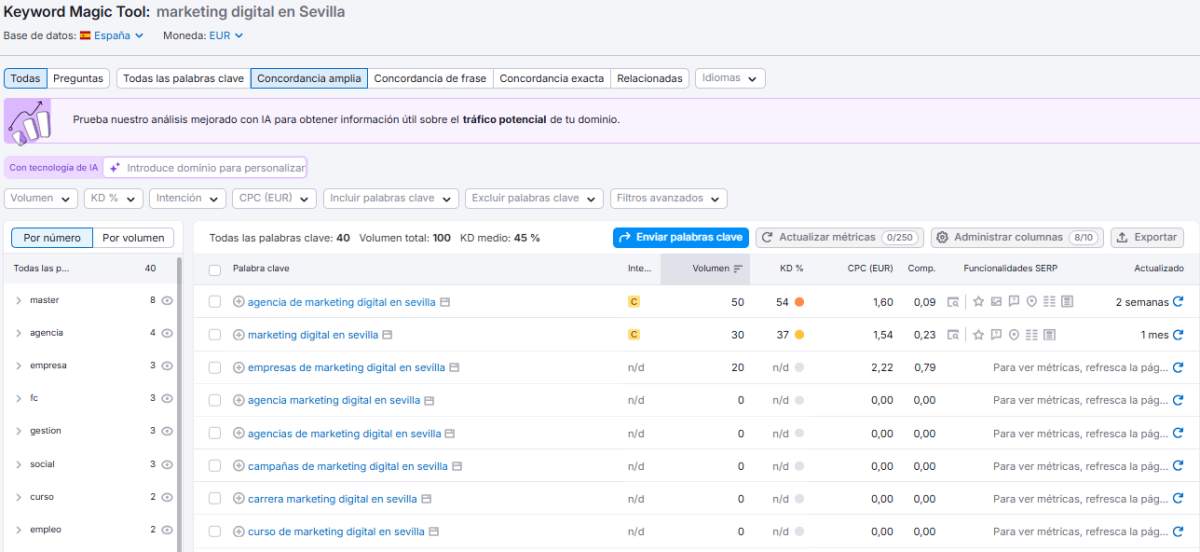The width and height of the screenshot is (1200, 552).
Task: Switch groups to Por volumen
Action: [x=134, y=238]
